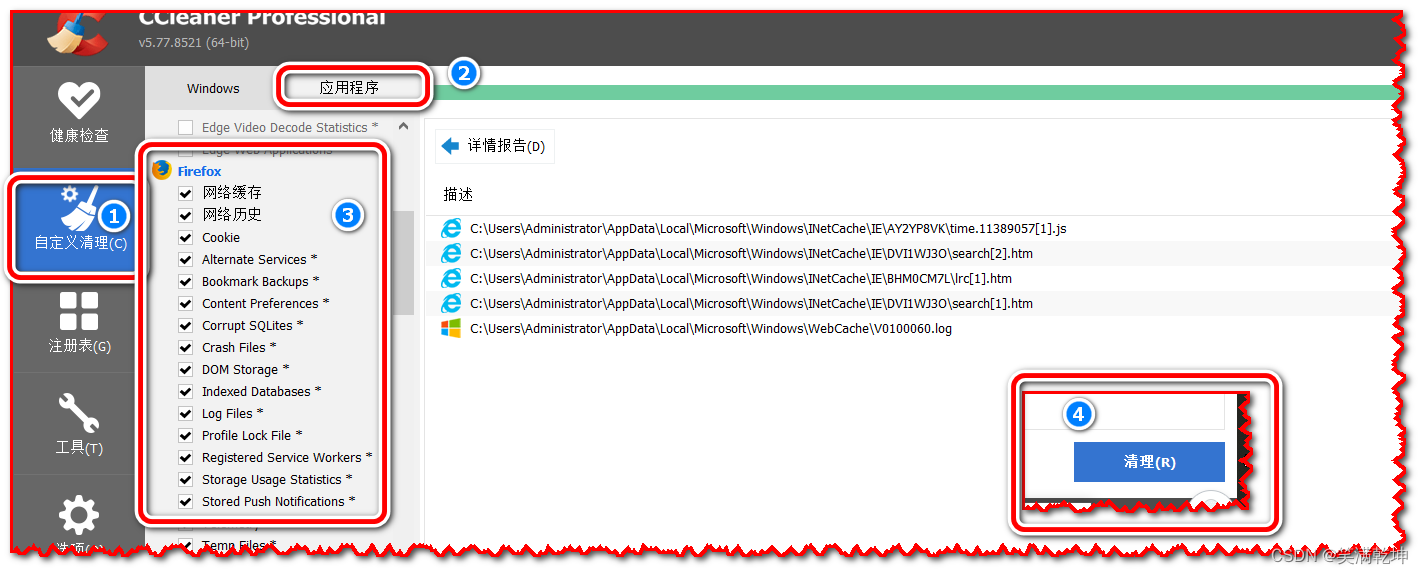Viewport: 1423px width, 574px height.
Task: Open the Health Check (健康检查) section
Action: tap(79, 113)
